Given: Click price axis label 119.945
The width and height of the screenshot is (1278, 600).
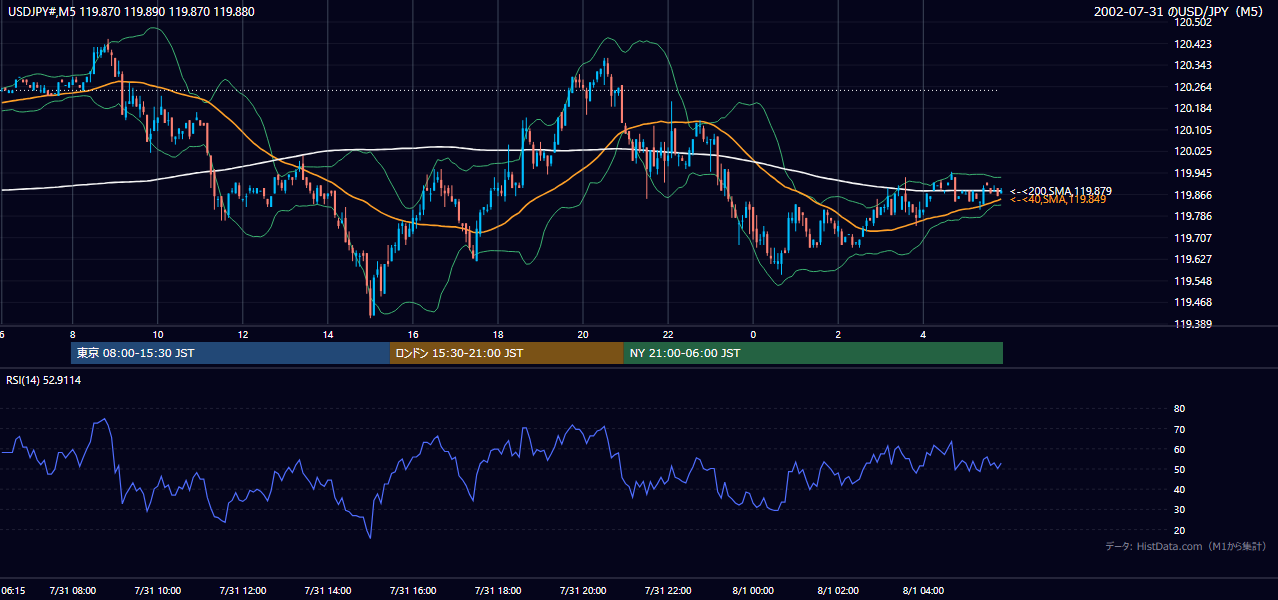Looking at the screenshot, I should coord(1193,173).
